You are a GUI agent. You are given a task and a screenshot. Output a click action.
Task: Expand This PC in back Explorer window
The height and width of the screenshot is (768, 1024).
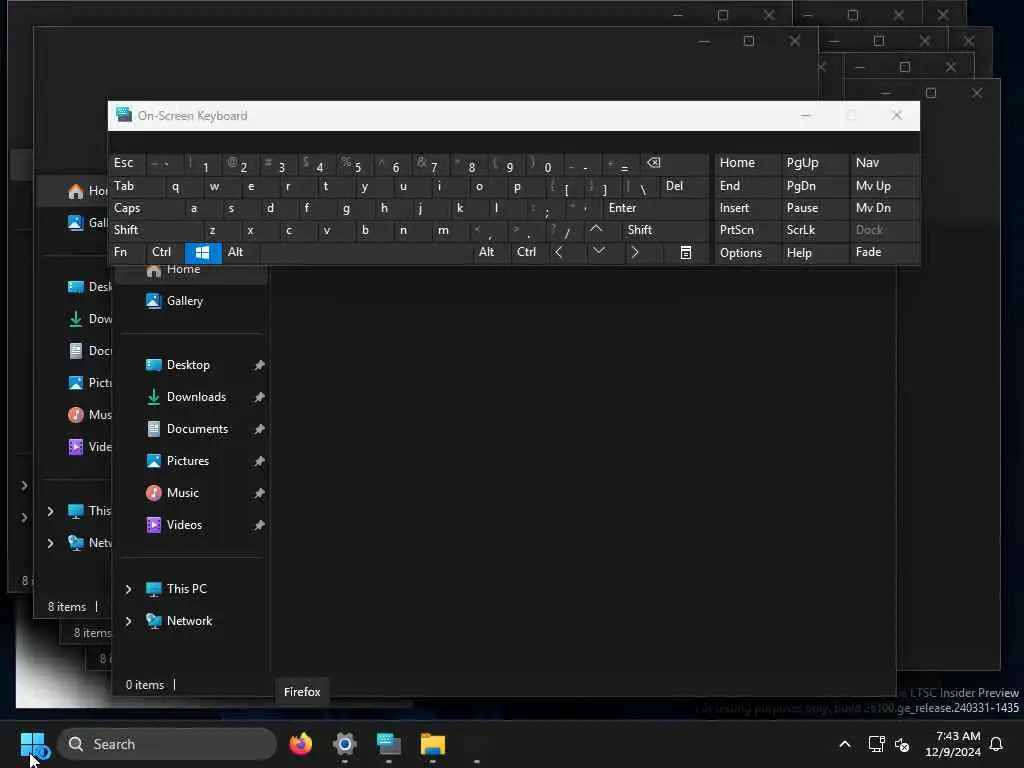tap(51, 511)
